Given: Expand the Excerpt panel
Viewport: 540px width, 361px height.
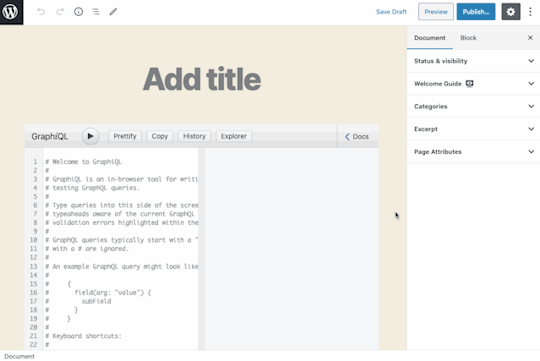Looking at the screenshot, I should (474, 129).
